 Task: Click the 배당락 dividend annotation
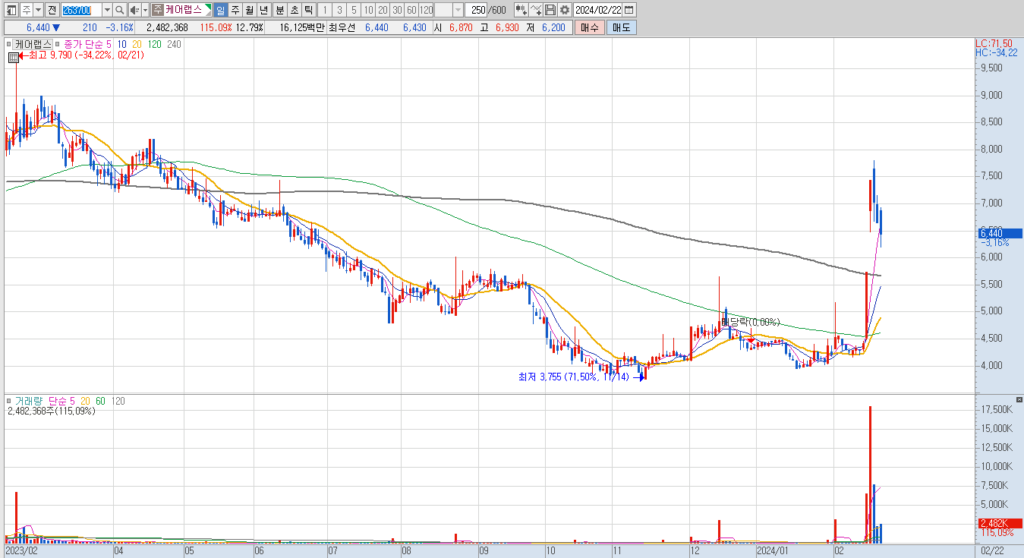[751, 322]
